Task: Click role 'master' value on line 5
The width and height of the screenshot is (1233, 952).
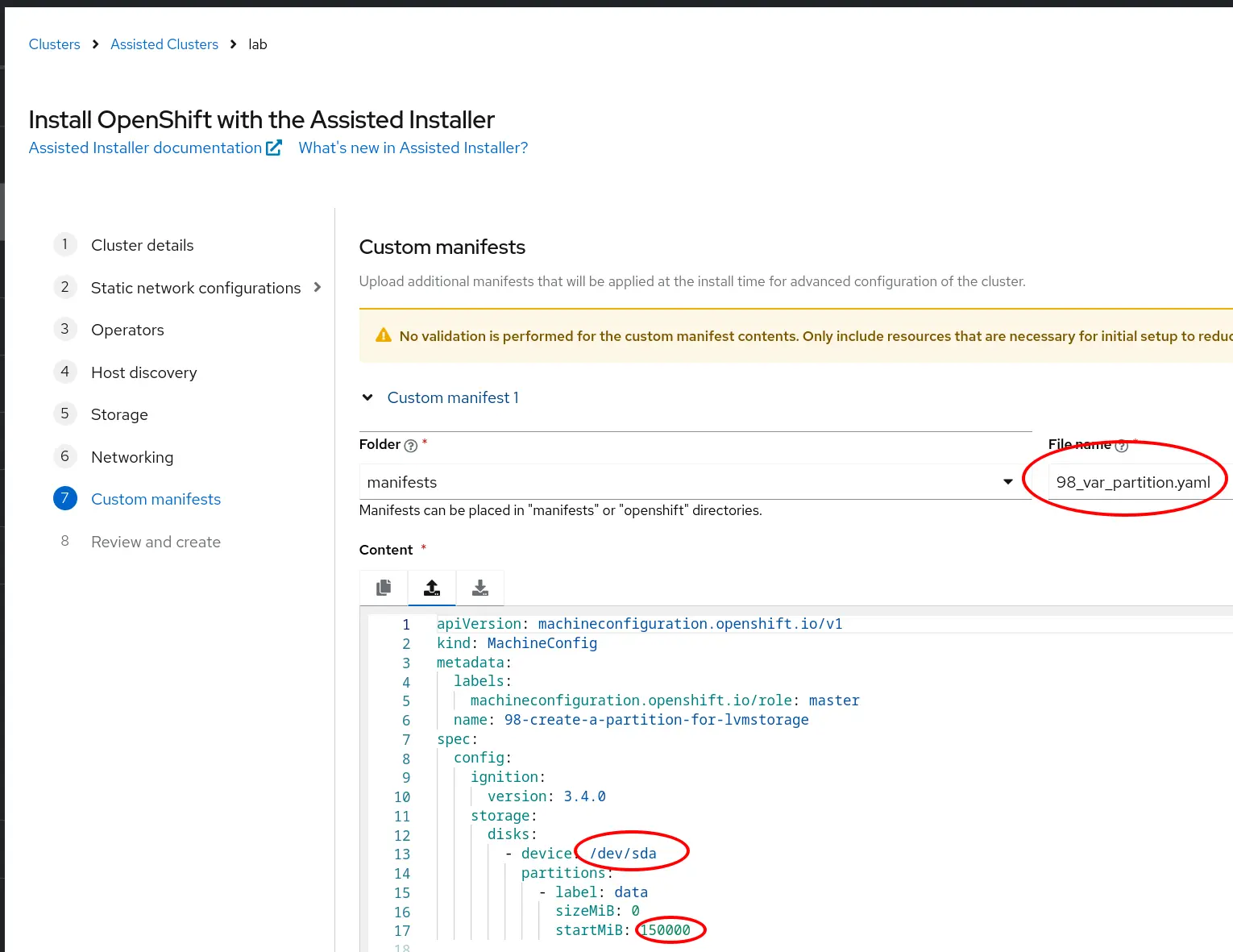Action: [x=834, y=700]
